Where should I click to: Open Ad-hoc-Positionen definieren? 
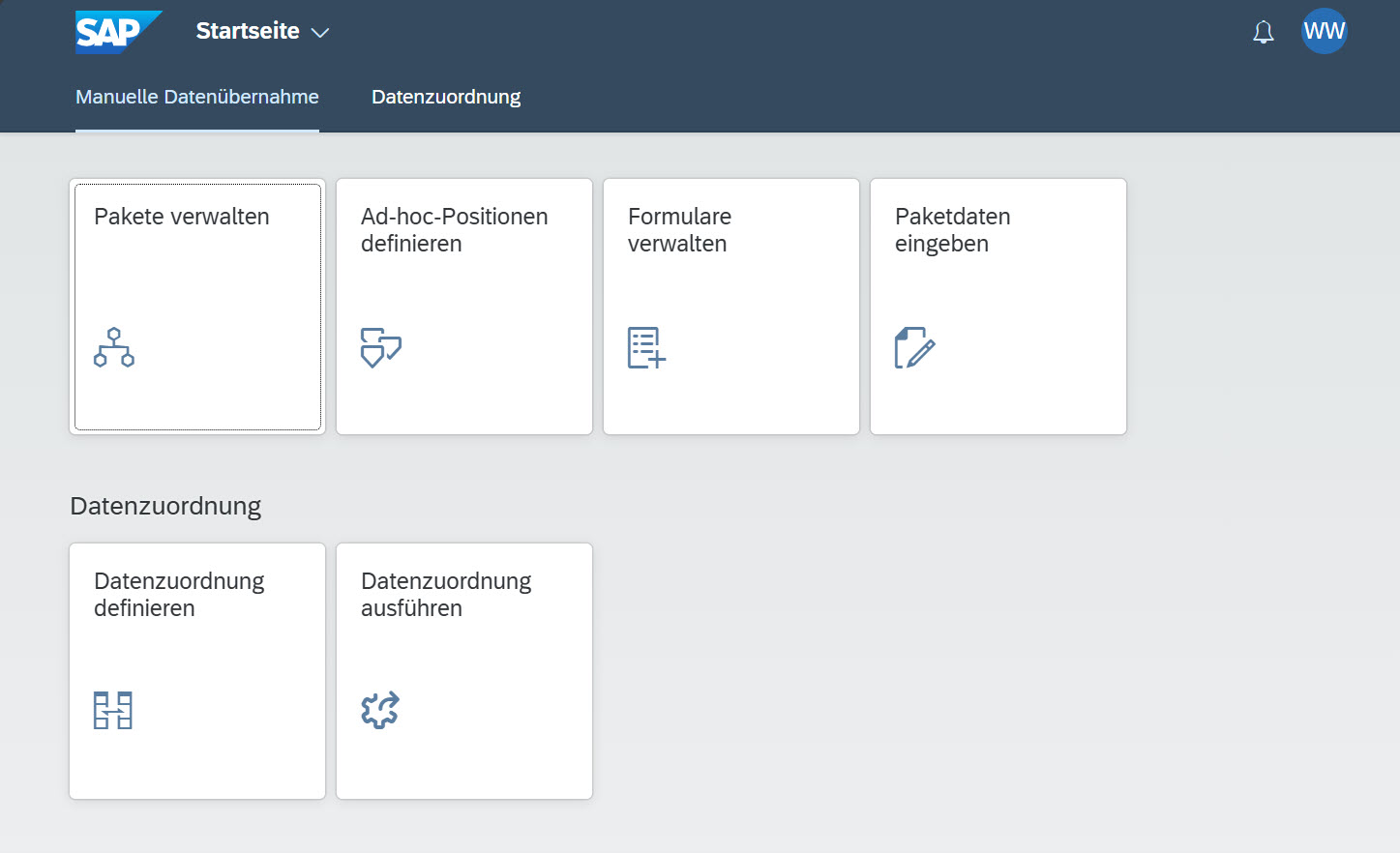(463, 307)
